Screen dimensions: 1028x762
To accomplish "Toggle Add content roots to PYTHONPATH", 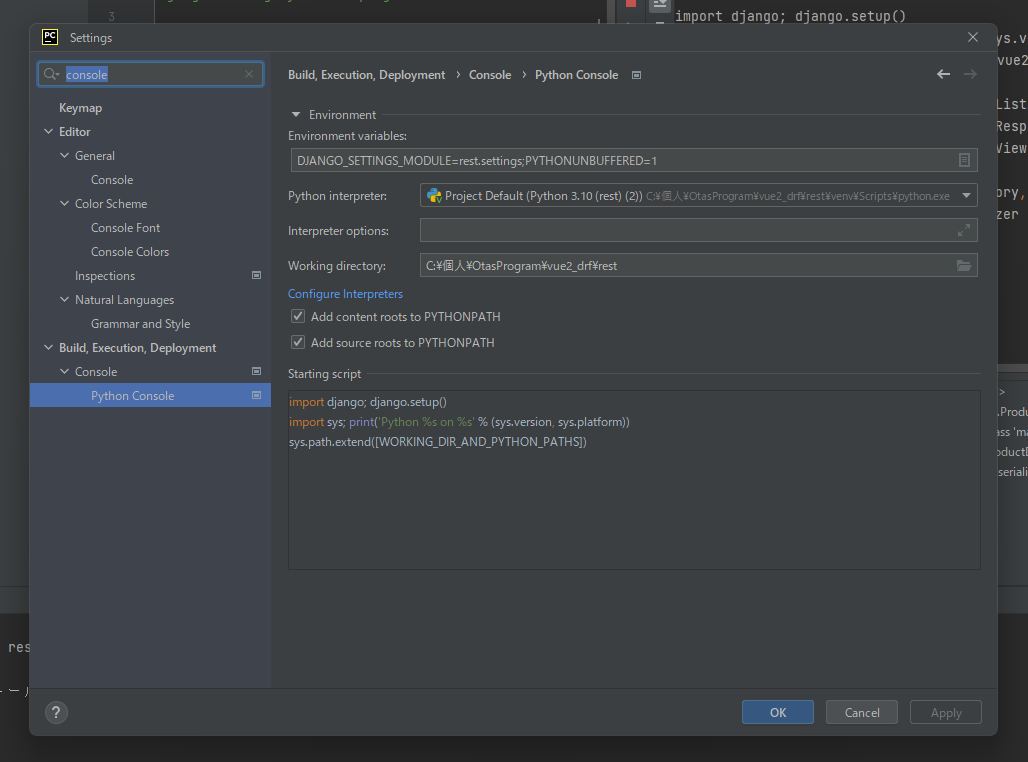I will click(298, 317).
